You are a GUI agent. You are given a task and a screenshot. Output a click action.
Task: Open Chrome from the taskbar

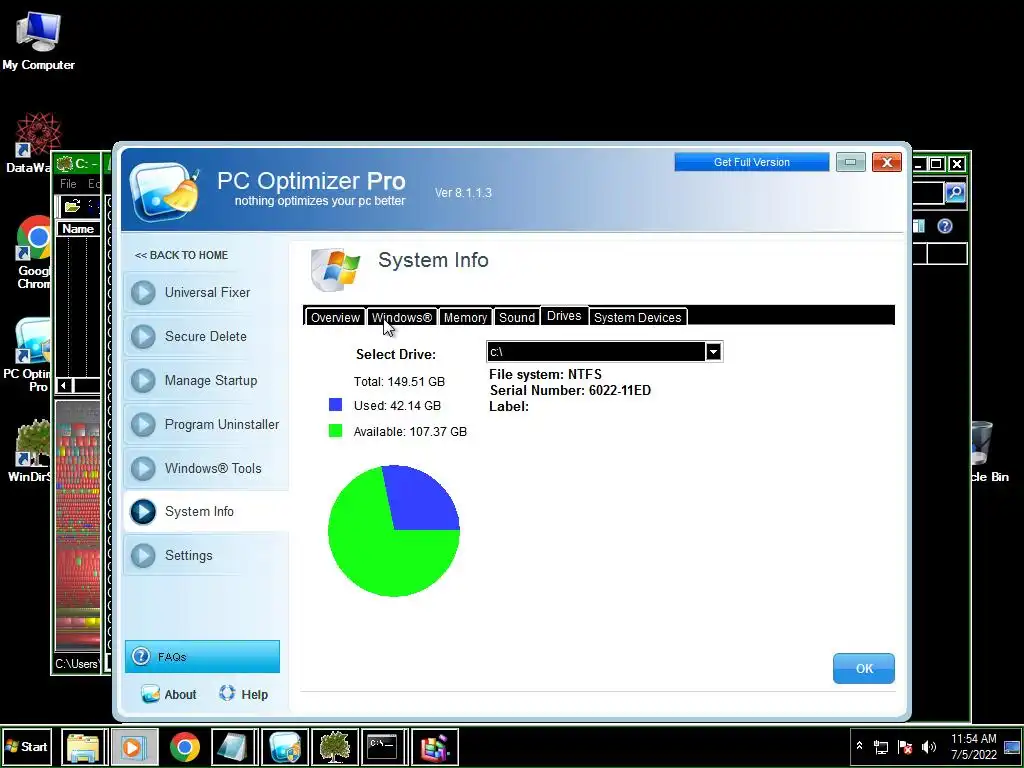[x=185, y=747]
